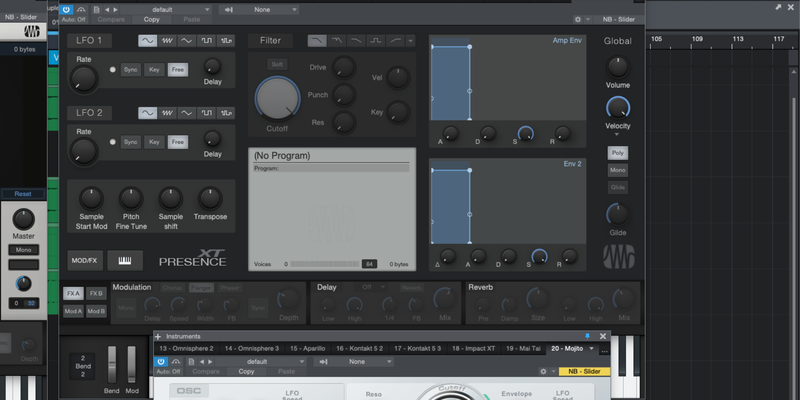Expand the filter type dropdown arrow

click(x=410, y=41)
